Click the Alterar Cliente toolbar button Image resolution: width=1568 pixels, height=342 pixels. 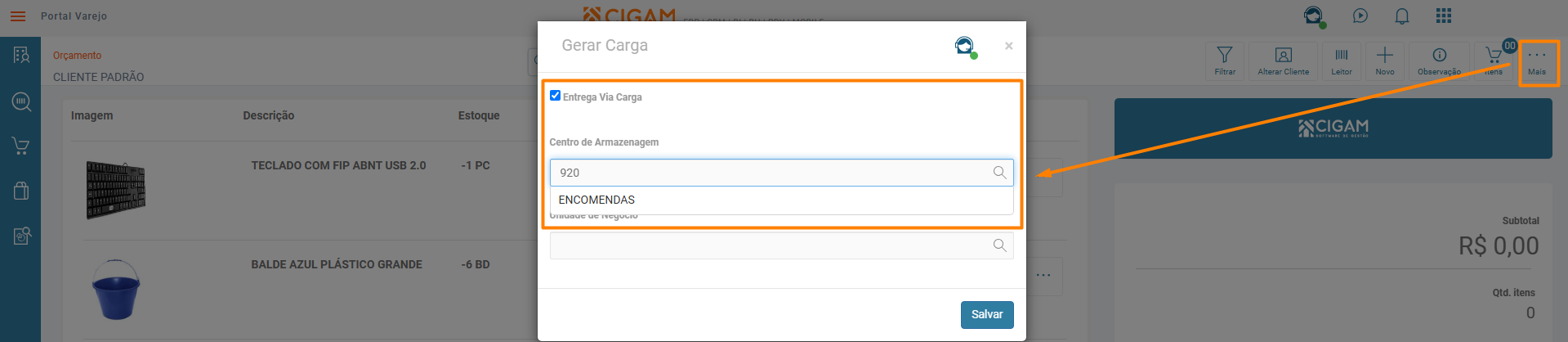click(1283, 61)
